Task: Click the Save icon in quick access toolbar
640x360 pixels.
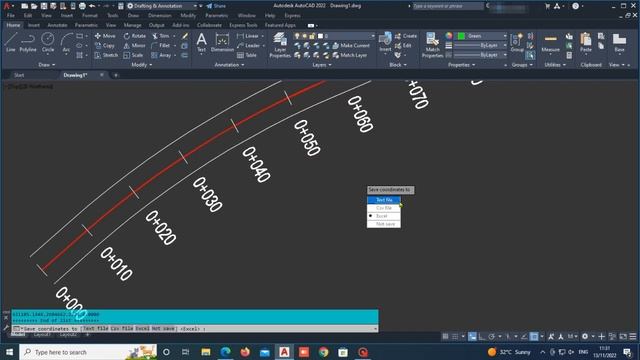Action: coord(44,6)
